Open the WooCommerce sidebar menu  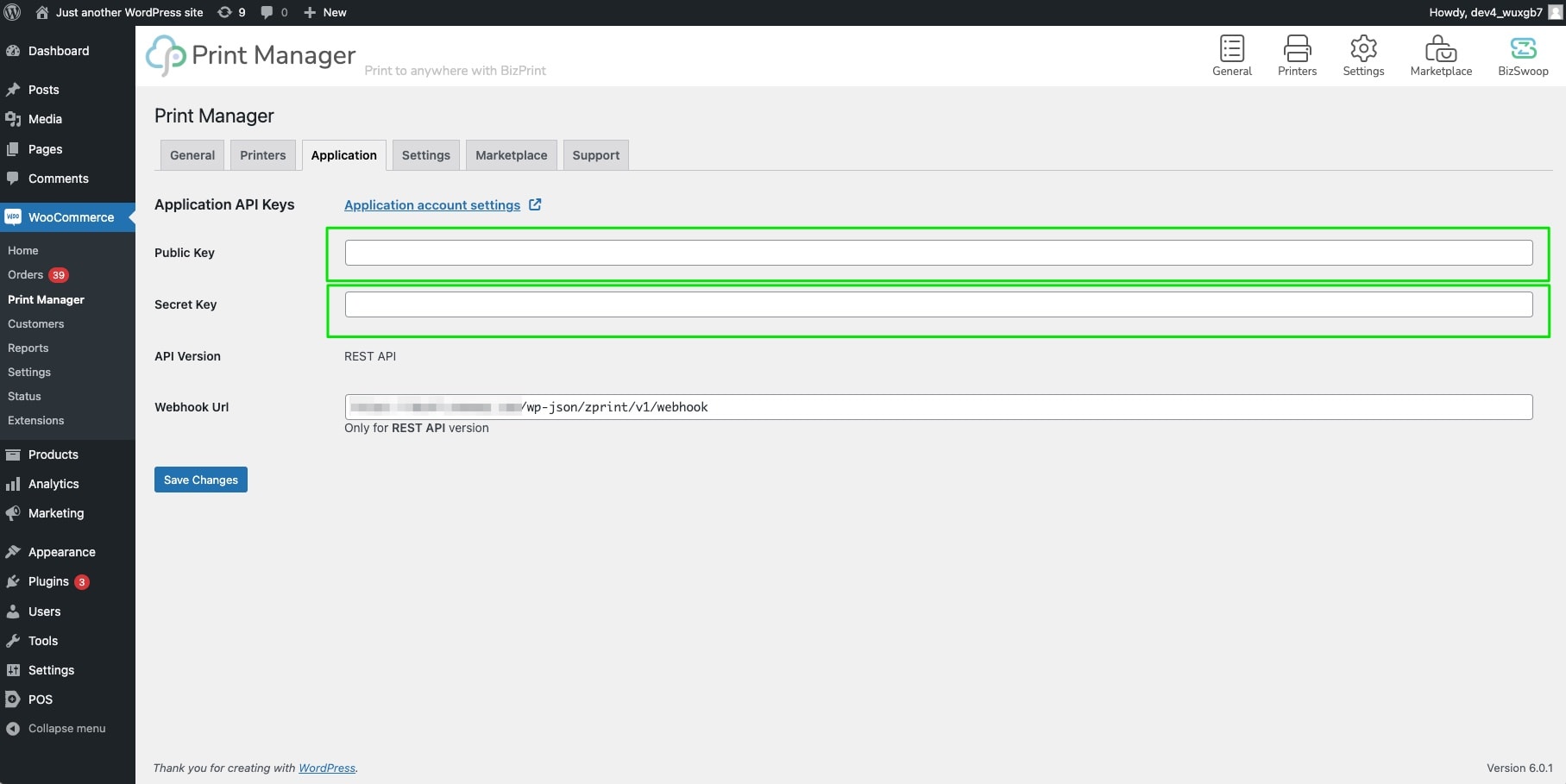pos(60,216)
